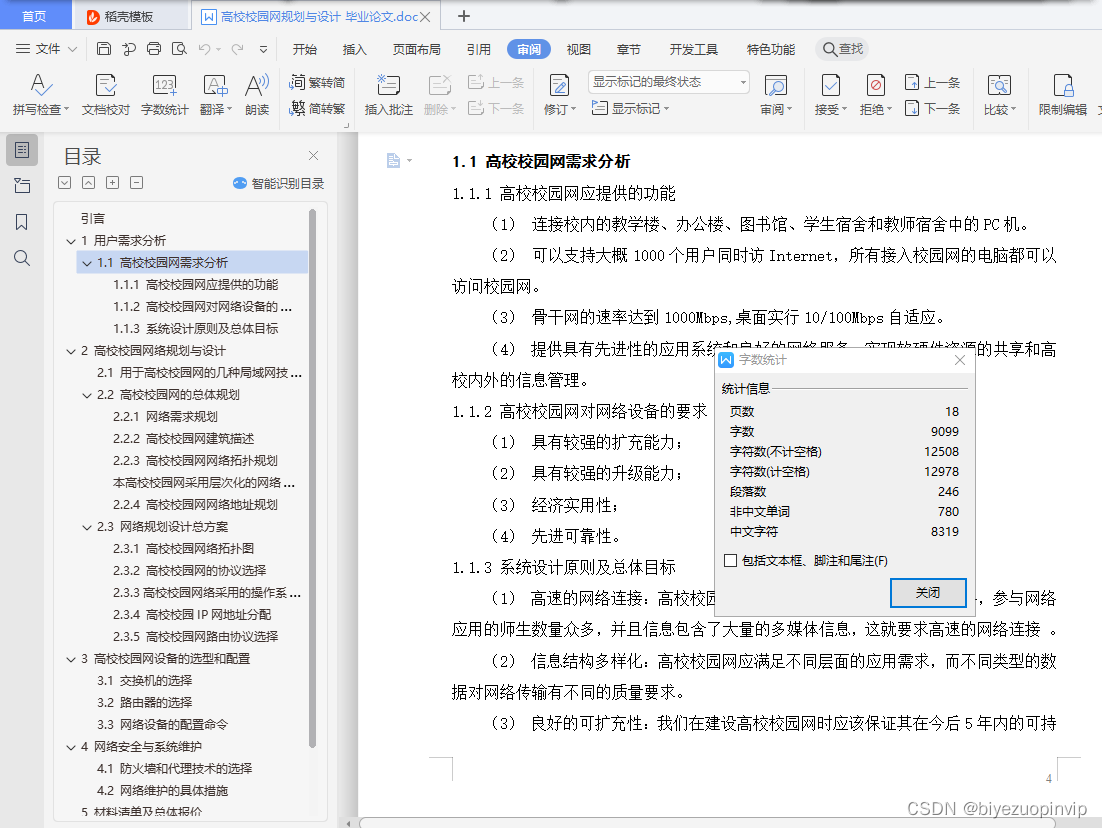Click the outline panel vertical scrollbar

[x=312, y=478]
